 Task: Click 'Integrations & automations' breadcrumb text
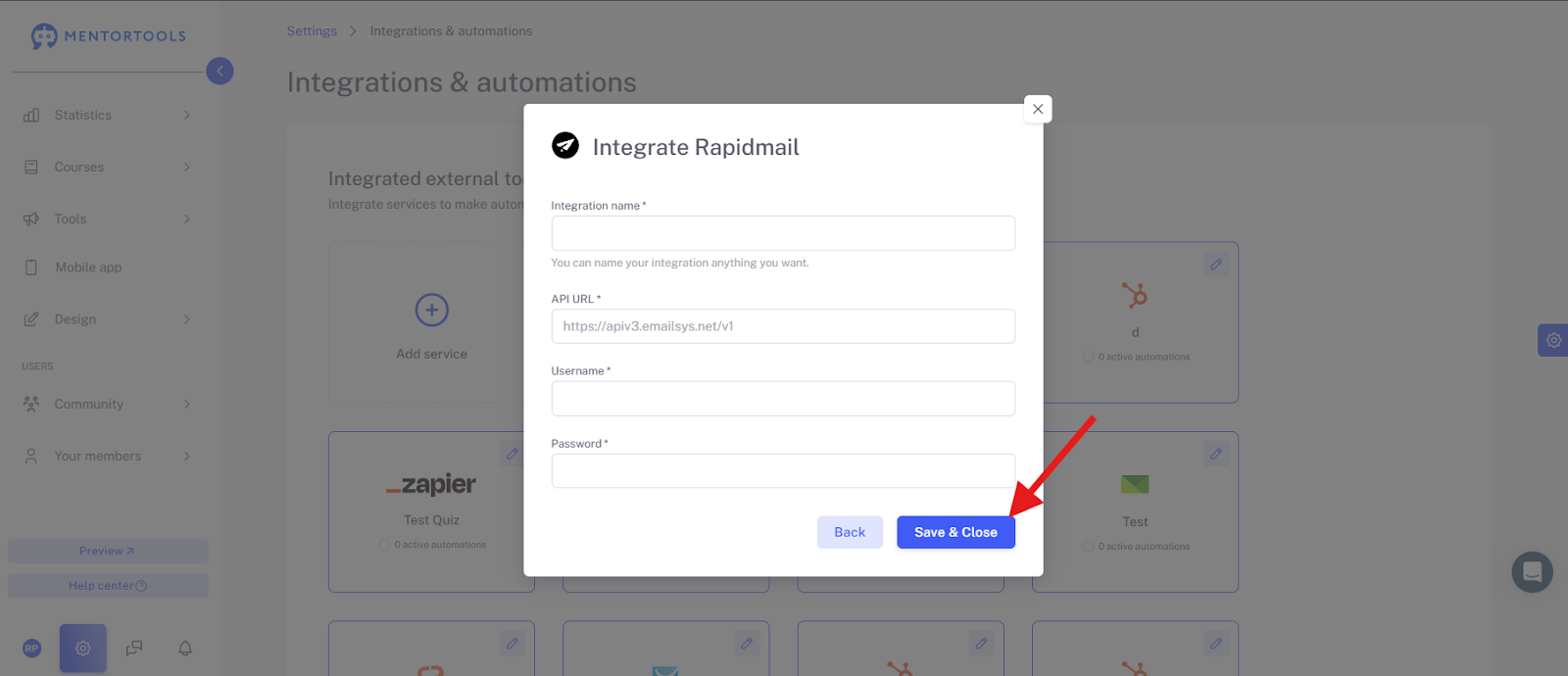(451, 31)
